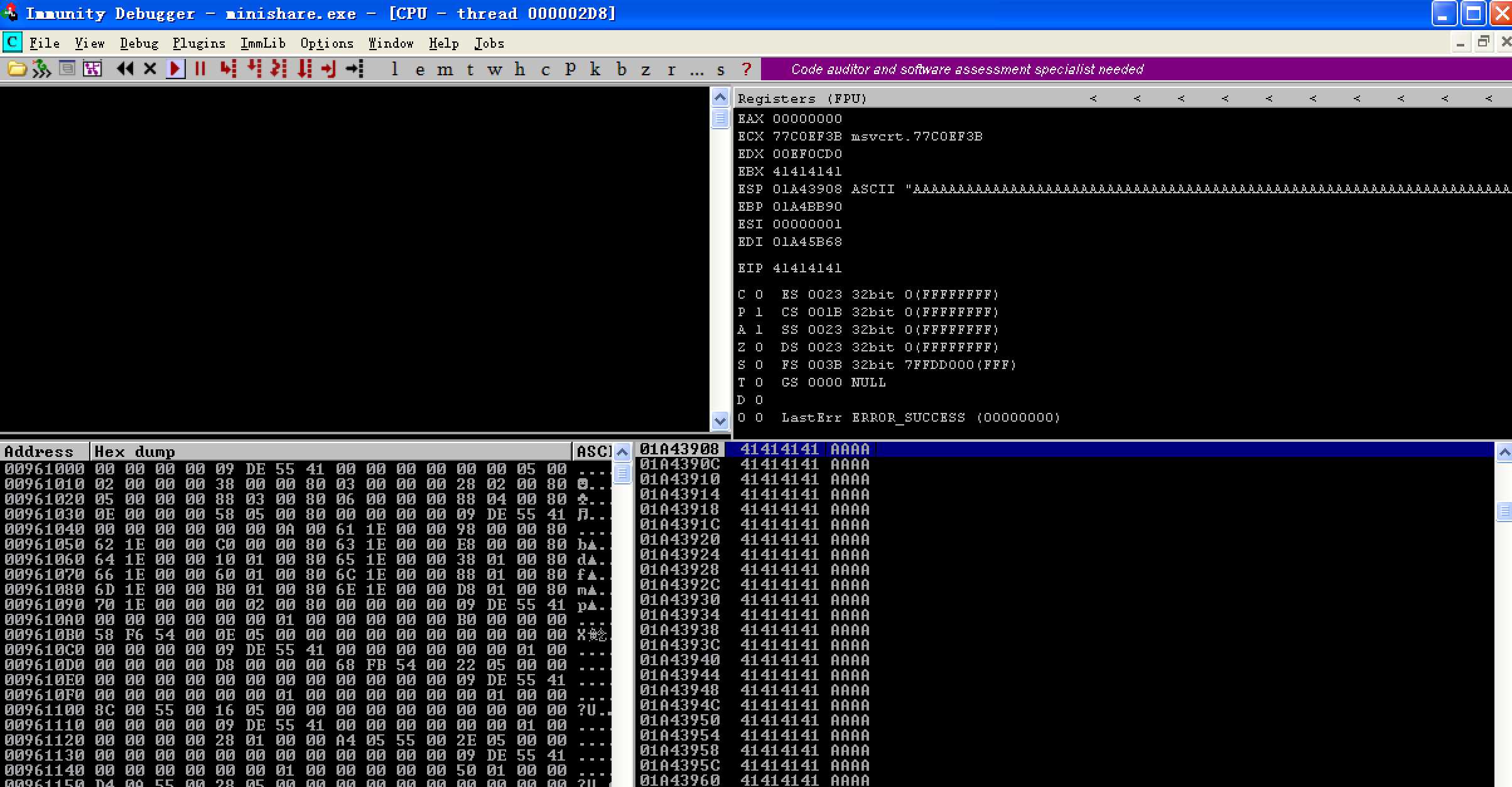Open the Options menu
This screenshot has height=787, width=1512.
327,43
